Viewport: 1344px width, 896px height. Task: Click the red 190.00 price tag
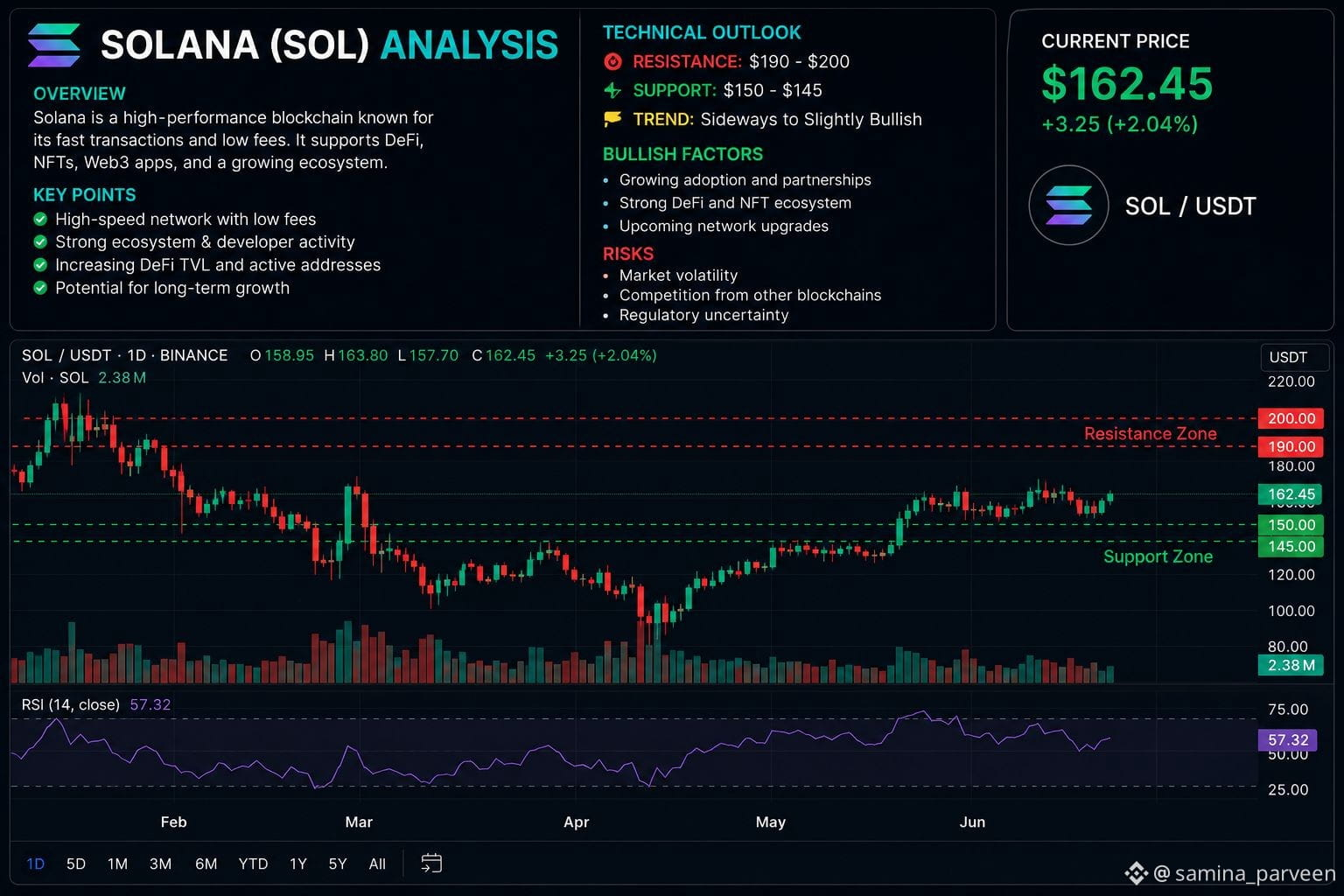click(1291, 446)
